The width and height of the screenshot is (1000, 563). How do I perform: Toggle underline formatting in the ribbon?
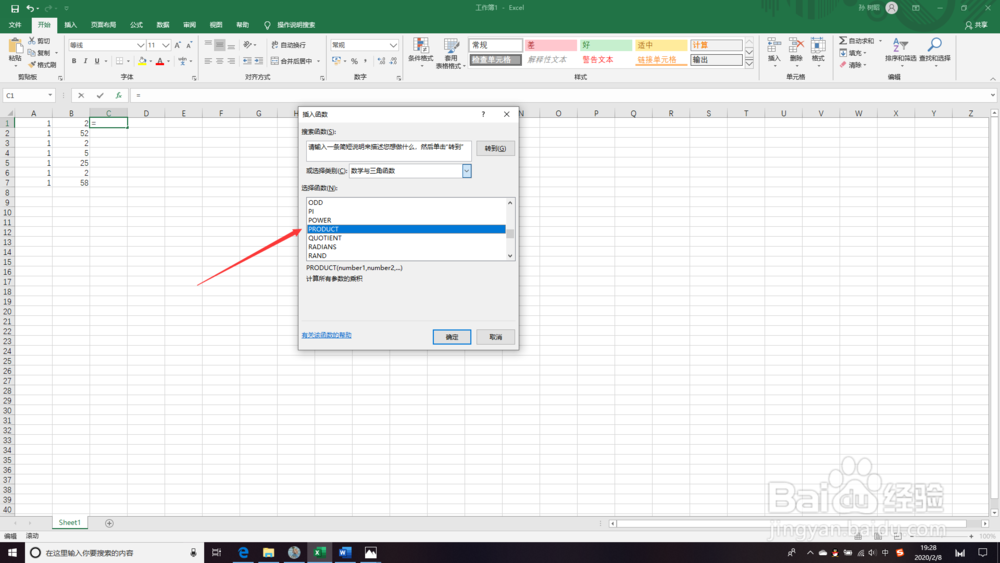(x=97, y=61)
